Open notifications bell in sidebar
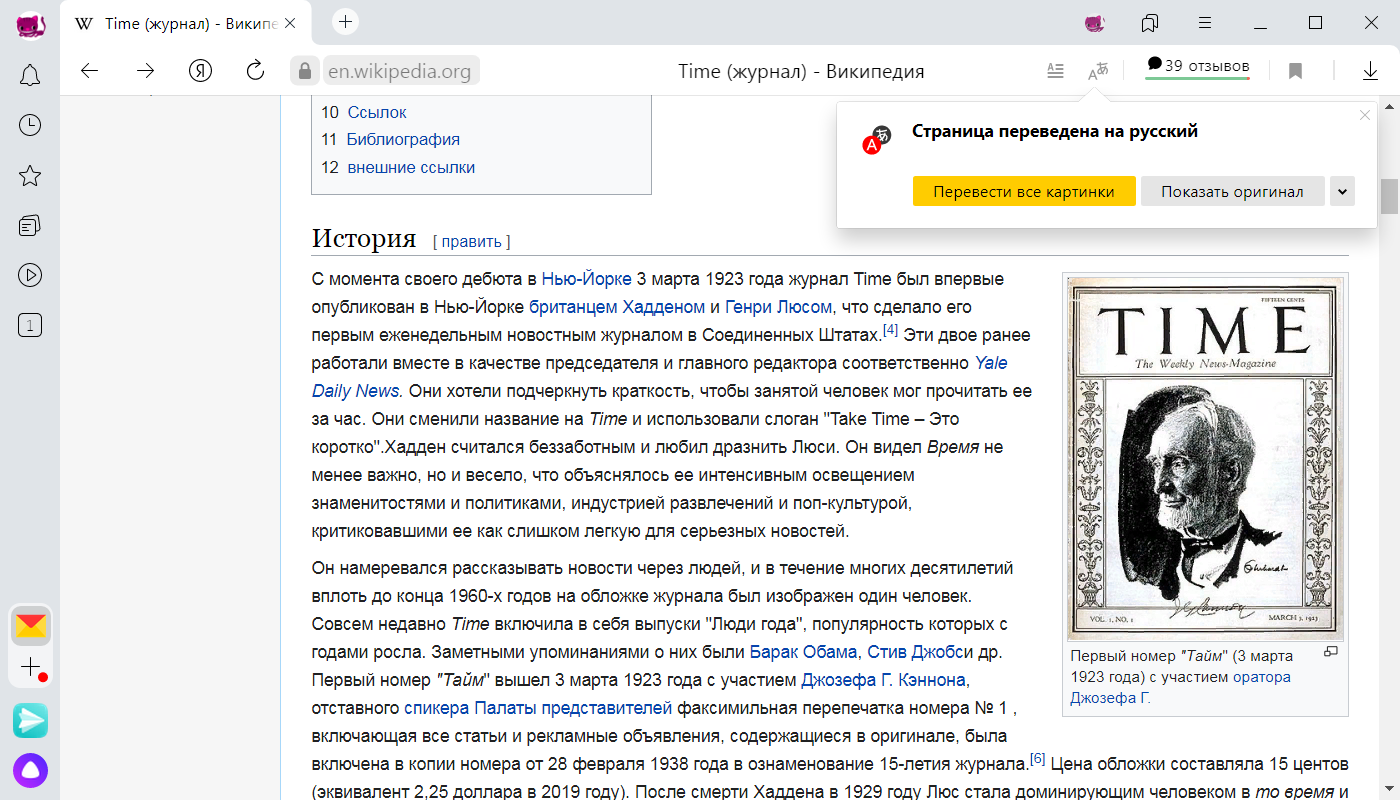 point(30,75)
